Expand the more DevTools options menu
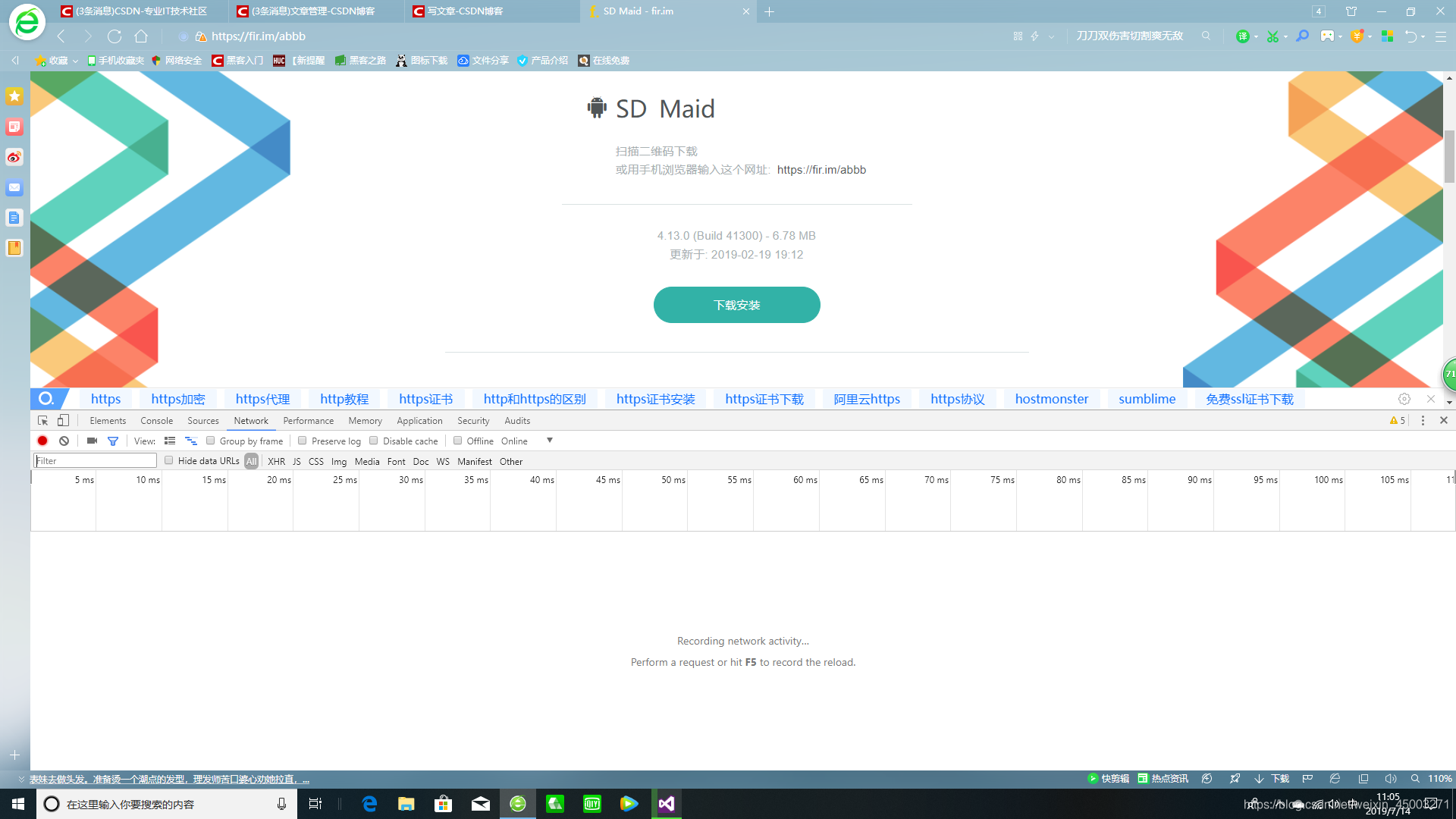This screenshot has height=819, width=1456. tap(1422, 419)
